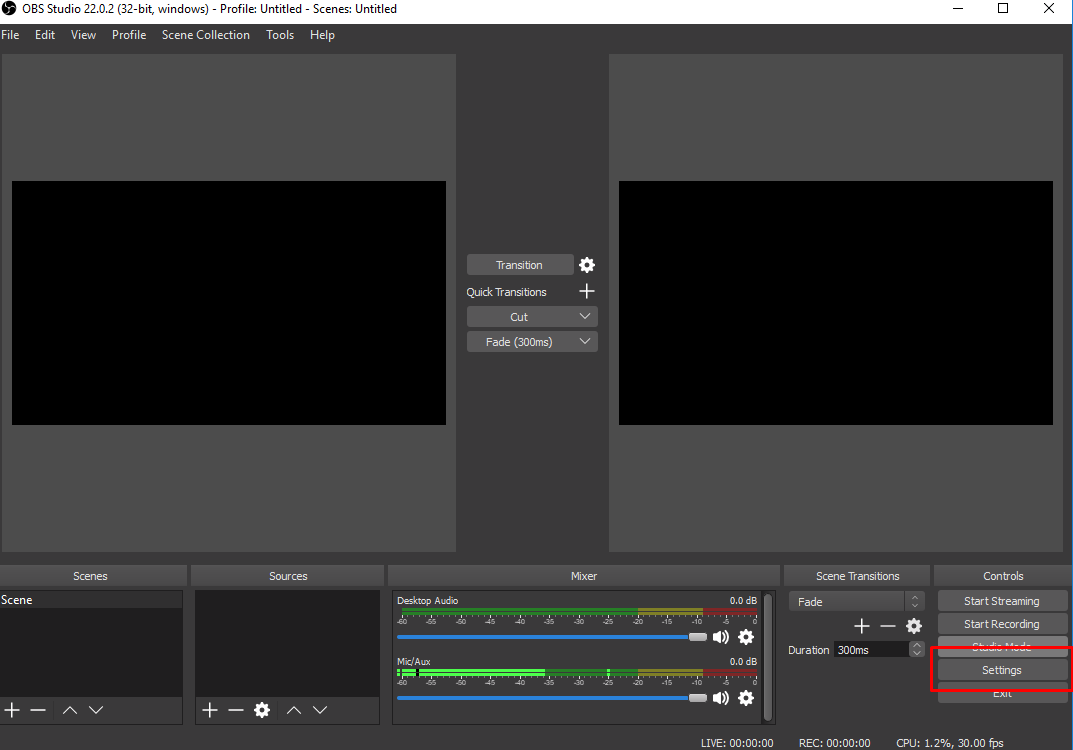
Task: Open Mic/Aux settings gear
Action: [x=746, y=698]
